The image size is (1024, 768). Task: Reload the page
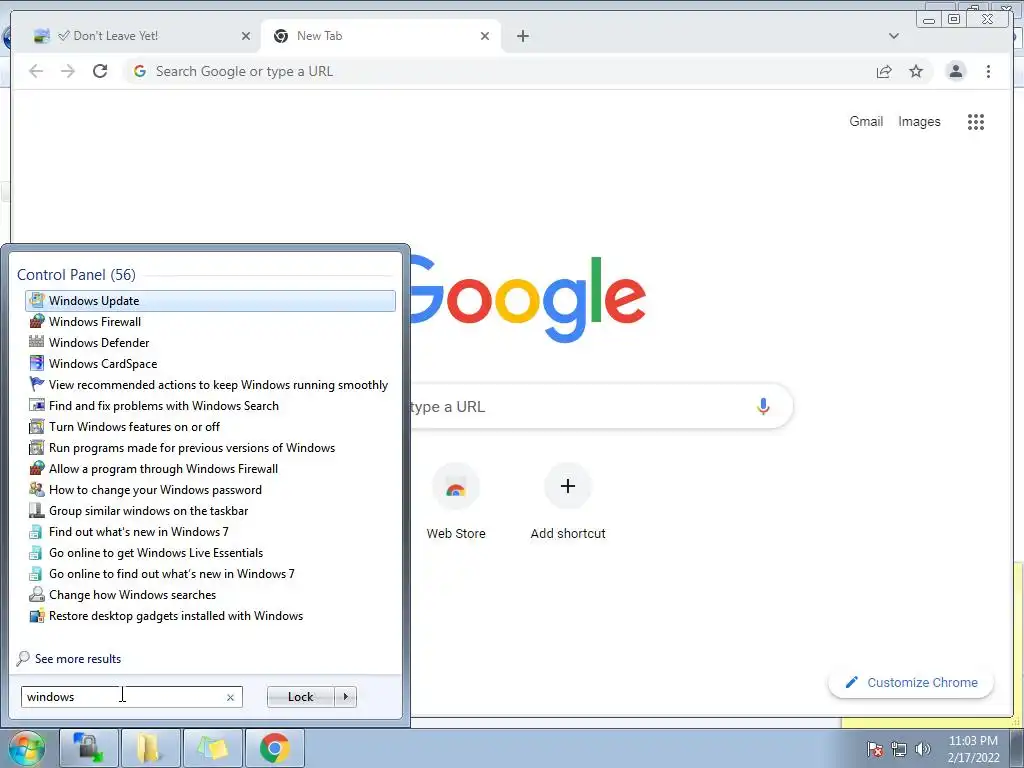click(100, 71)
